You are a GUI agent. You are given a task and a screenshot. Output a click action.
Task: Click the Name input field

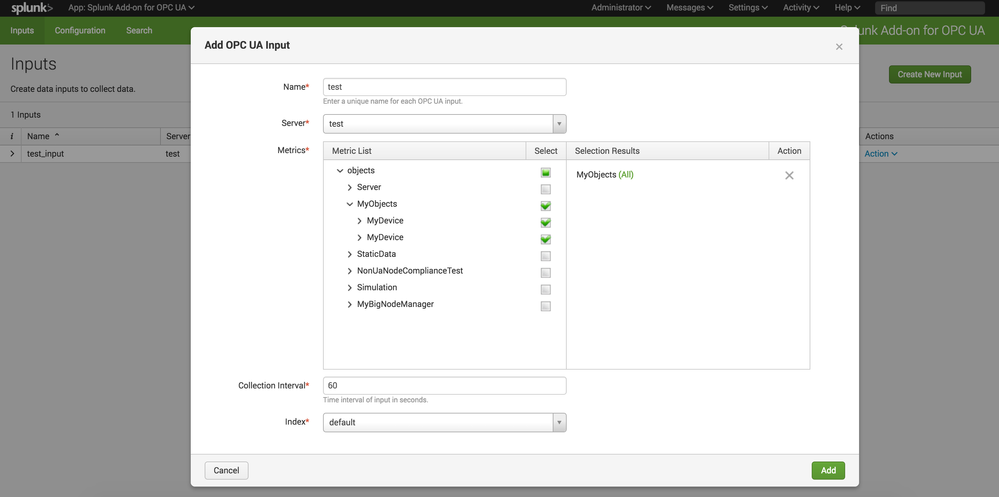click(445, 87)
